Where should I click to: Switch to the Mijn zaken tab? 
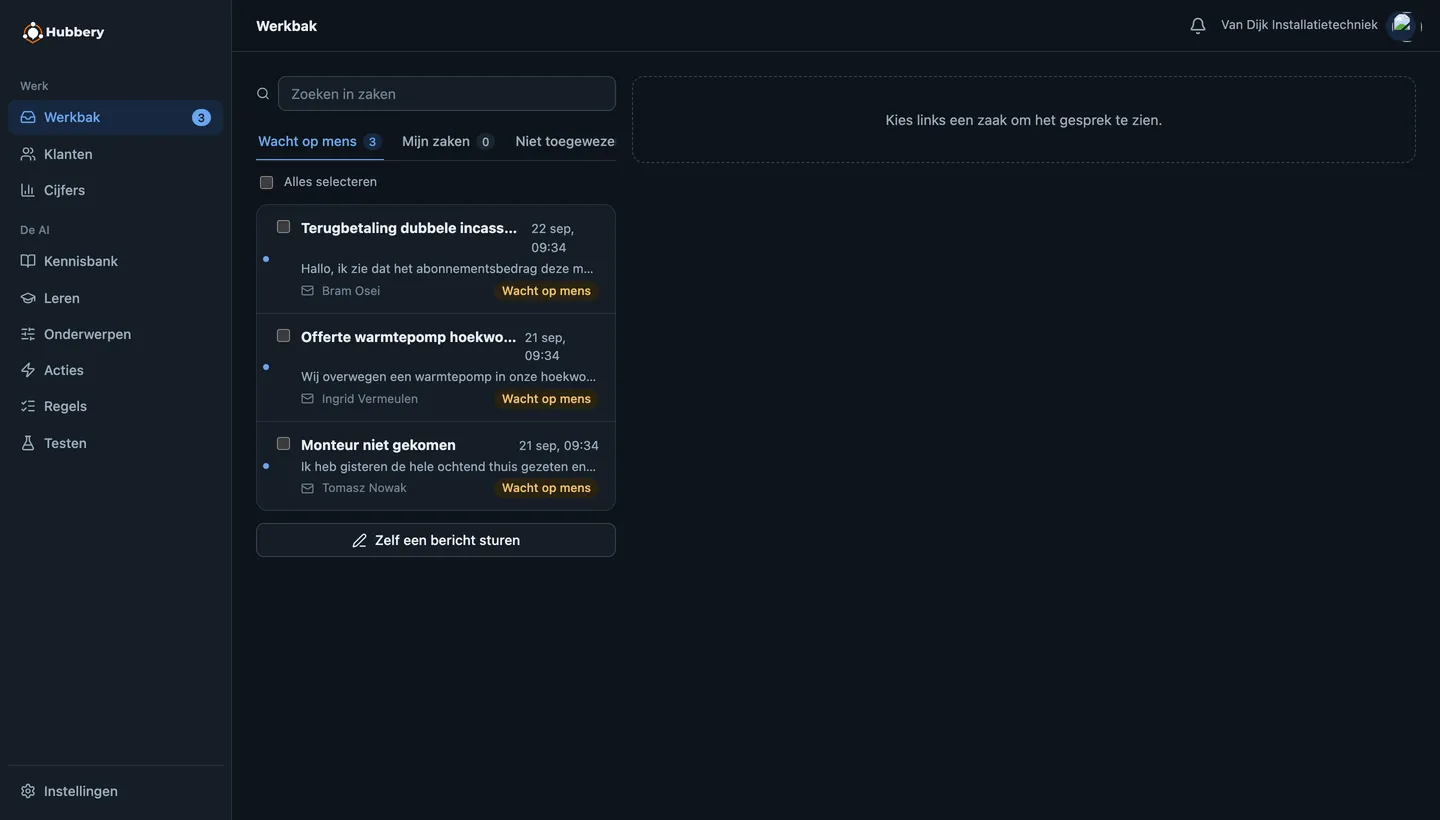(x=447, y=141)
